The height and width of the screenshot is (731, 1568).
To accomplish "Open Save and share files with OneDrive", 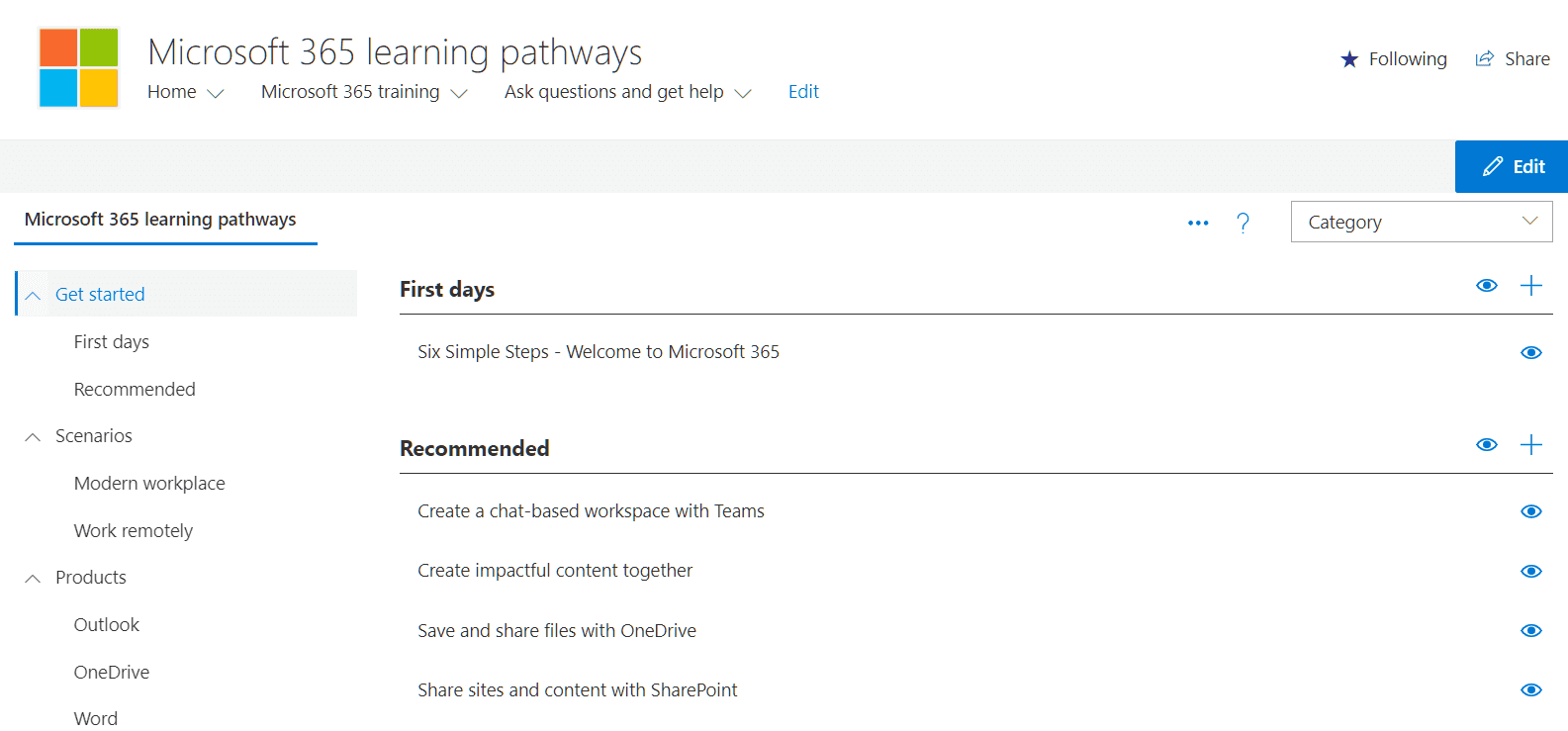I will tap(557, 631).
